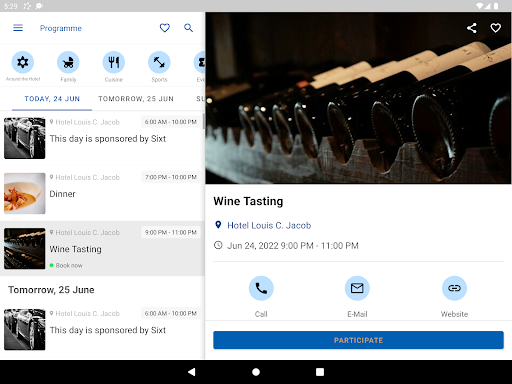Tap Android recent apps button
Screen dimensions: 512x384
click(x=320, y=372)
